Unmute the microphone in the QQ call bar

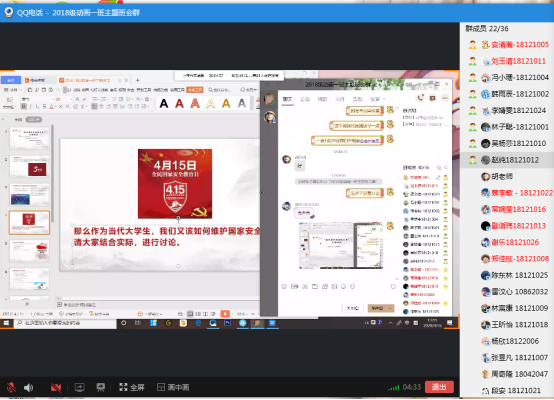click(x=11, y=388)
